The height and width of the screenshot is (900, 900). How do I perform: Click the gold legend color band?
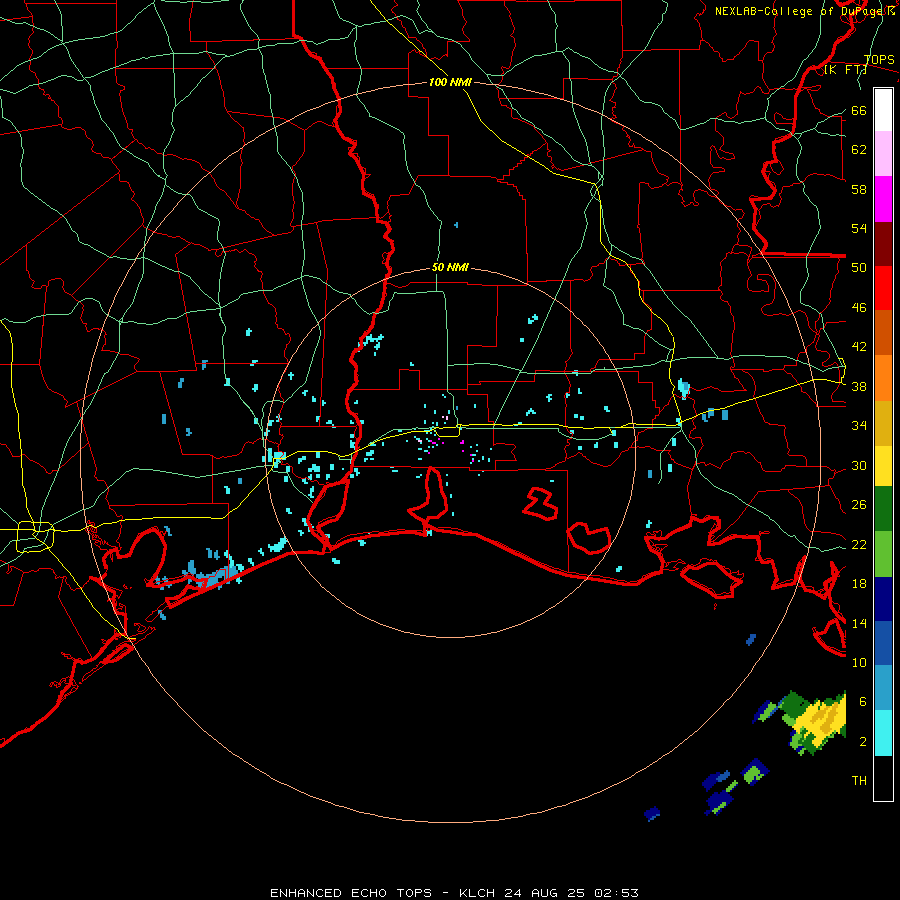tap(883, 423)
